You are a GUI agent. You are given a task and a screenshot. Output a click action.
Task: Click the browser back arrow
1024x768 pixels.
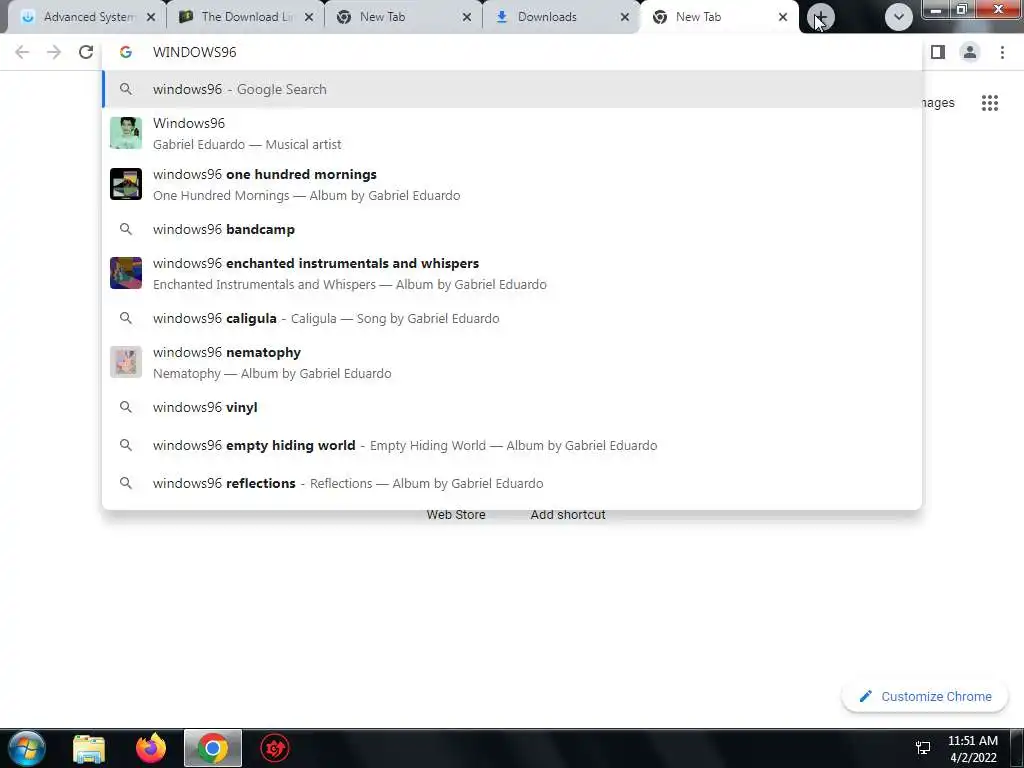pyautogui.click(x=22, y=52)
